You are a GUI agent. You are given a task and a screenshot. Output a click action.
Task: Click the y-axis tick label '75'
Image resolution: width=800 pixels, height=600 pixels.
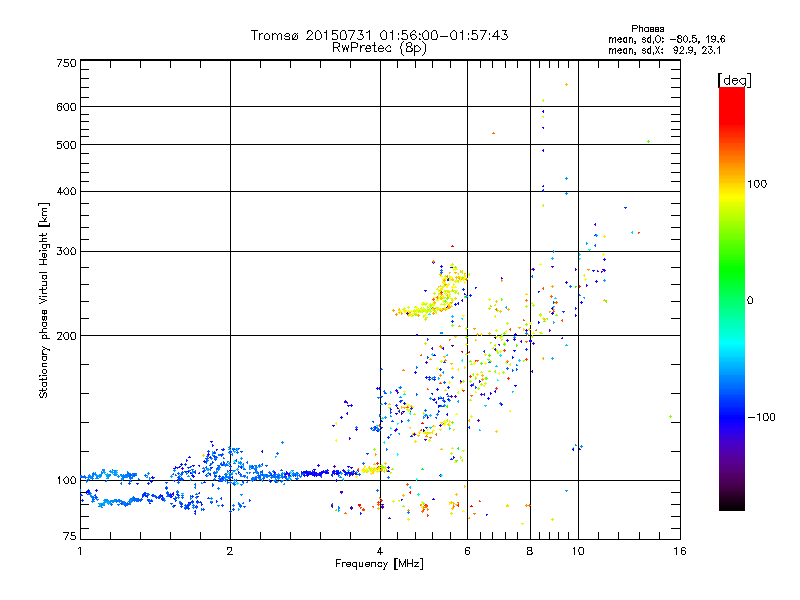click(70, 536)
